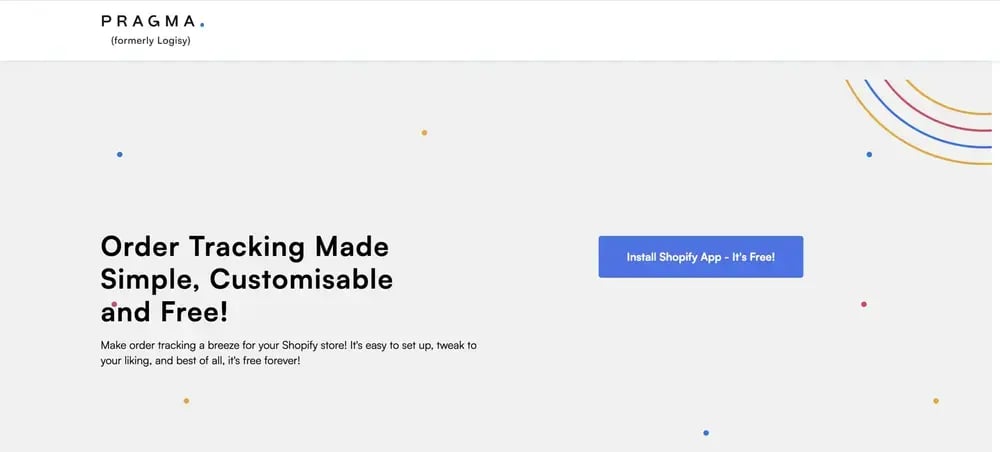Click the "Simple, Customisable" headline line
The image size is (1000, 452).
[247, 279]
